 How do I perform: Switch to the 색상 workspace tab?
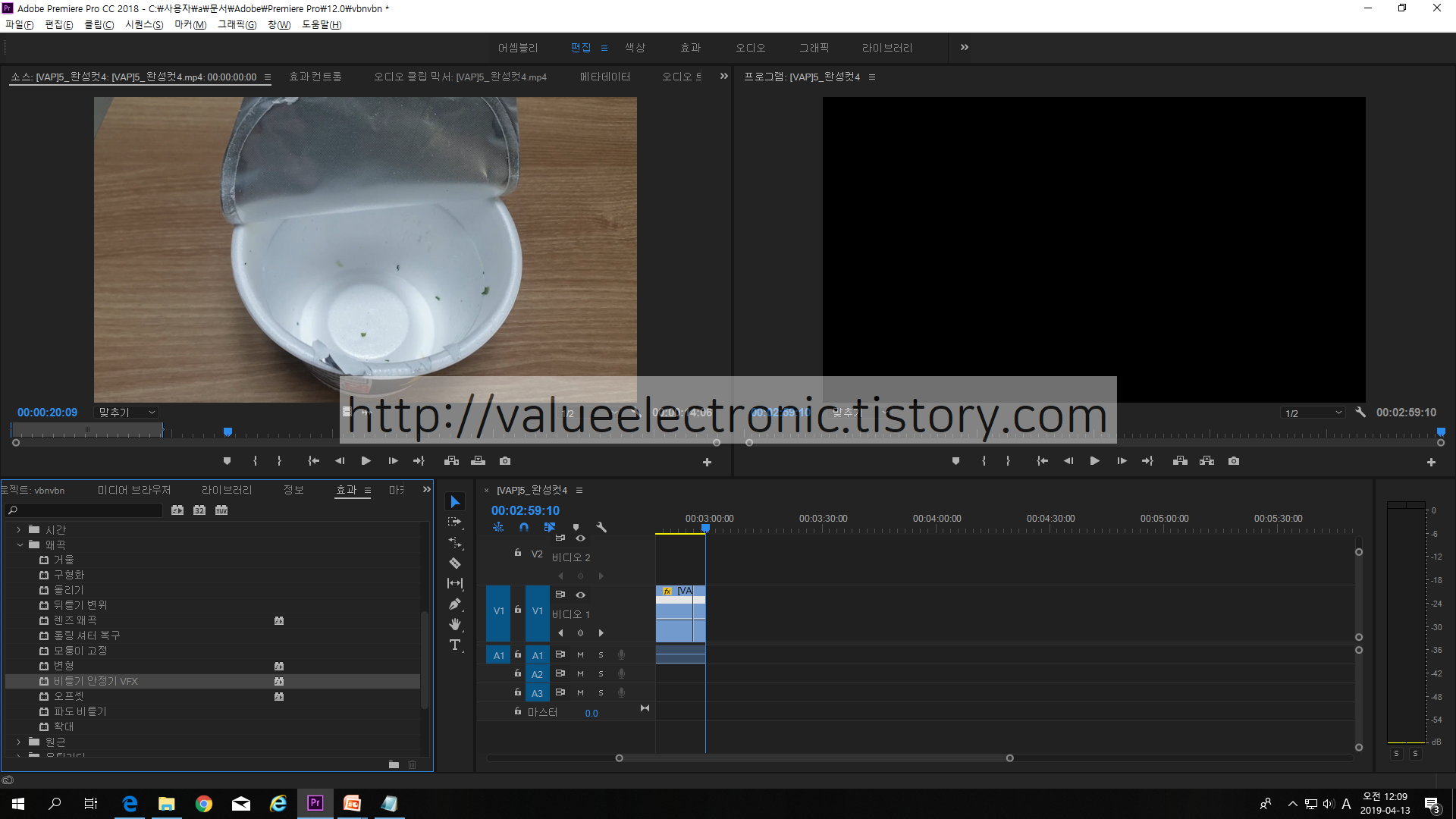click(635, 48)
